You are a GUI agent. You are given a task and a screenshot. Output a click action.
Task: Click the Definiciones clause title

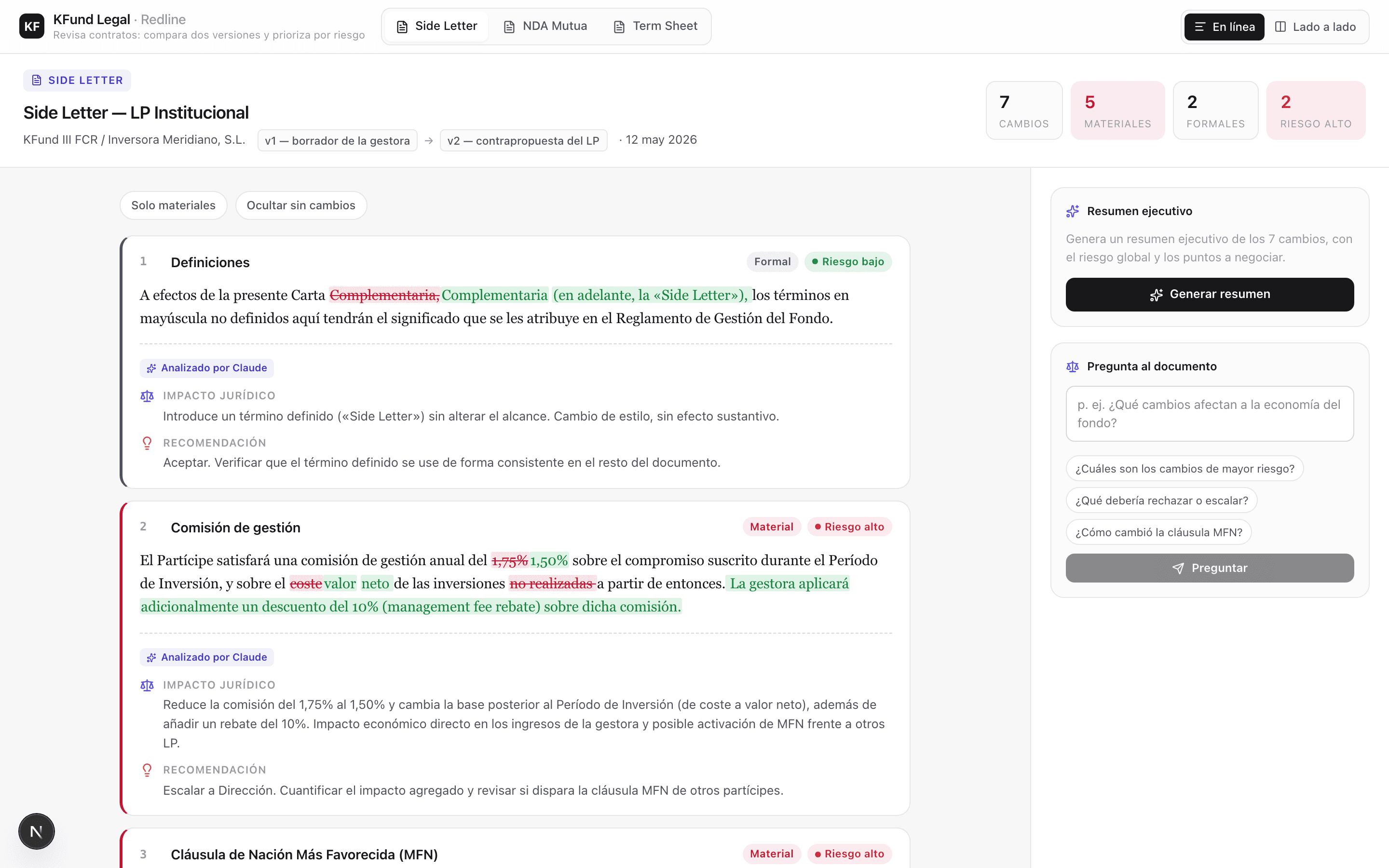pos(210,262)
